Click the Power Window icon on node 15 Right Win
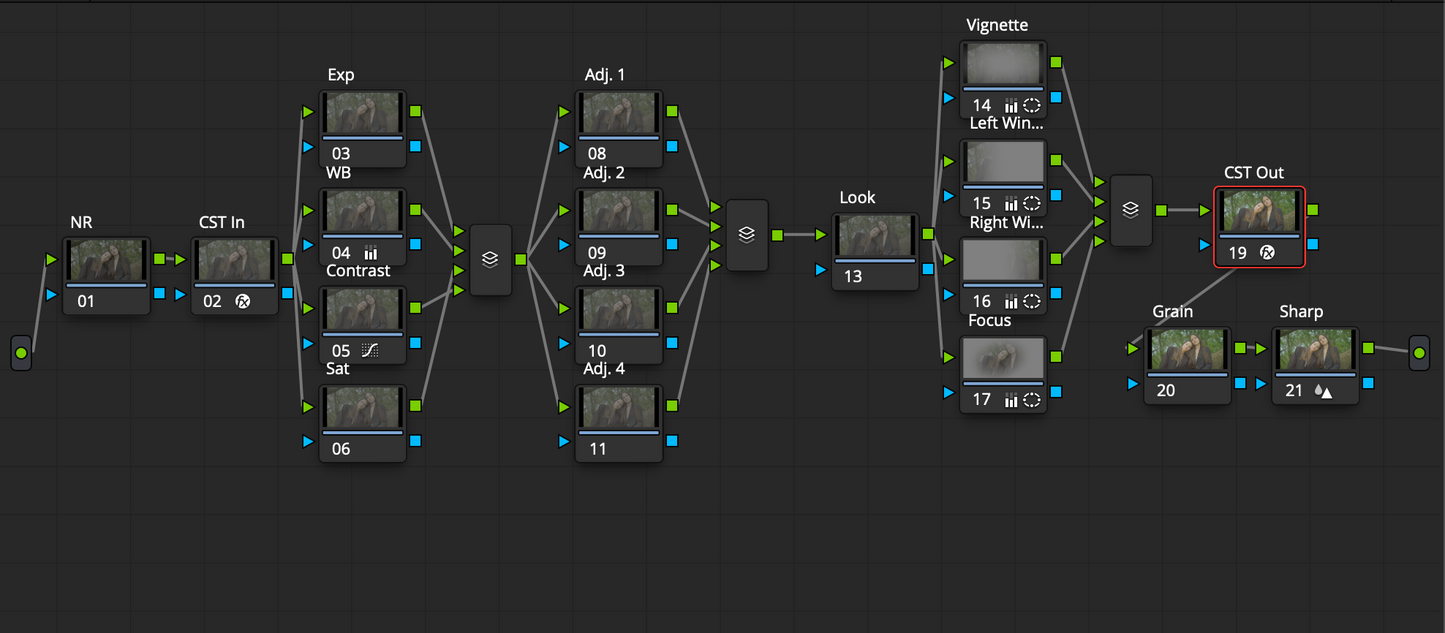 pyautogui.click(x=1030, y=203)
